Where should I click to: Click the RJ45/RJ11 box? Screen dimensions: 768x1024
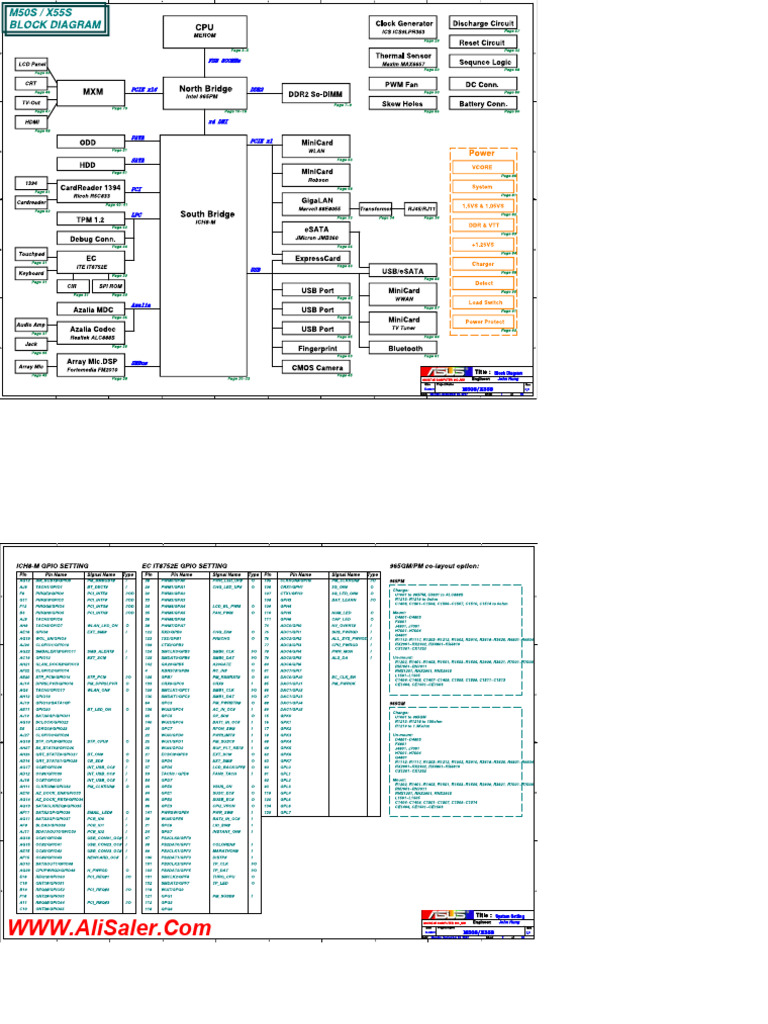(421, 209)
